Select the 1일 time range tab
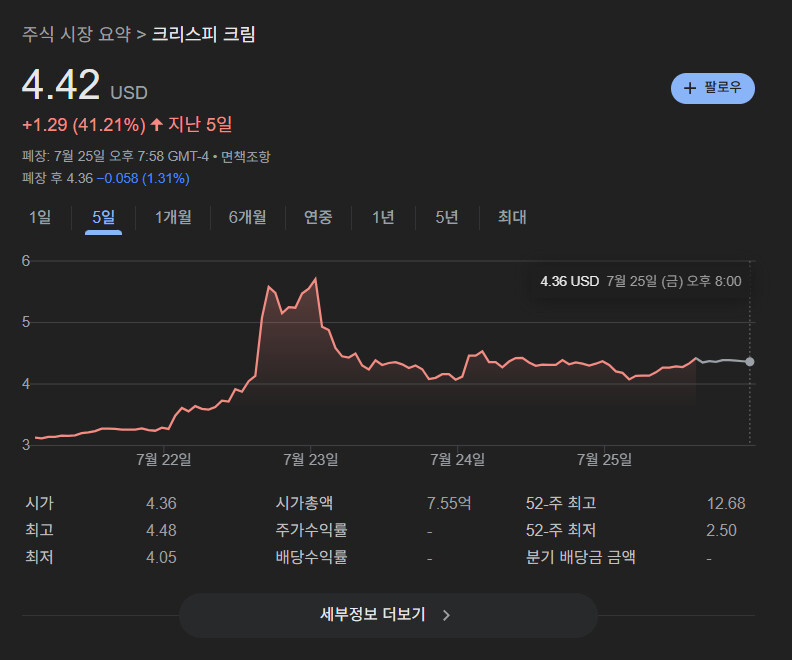792x660 pixels. pos(40,217)
